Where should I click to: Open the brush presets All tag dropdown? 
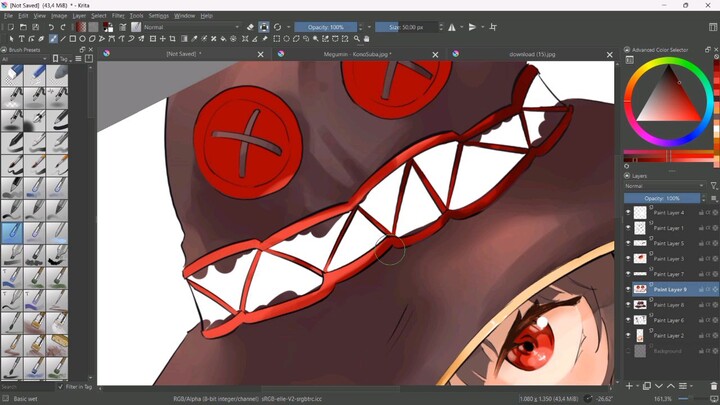(24, 59)
